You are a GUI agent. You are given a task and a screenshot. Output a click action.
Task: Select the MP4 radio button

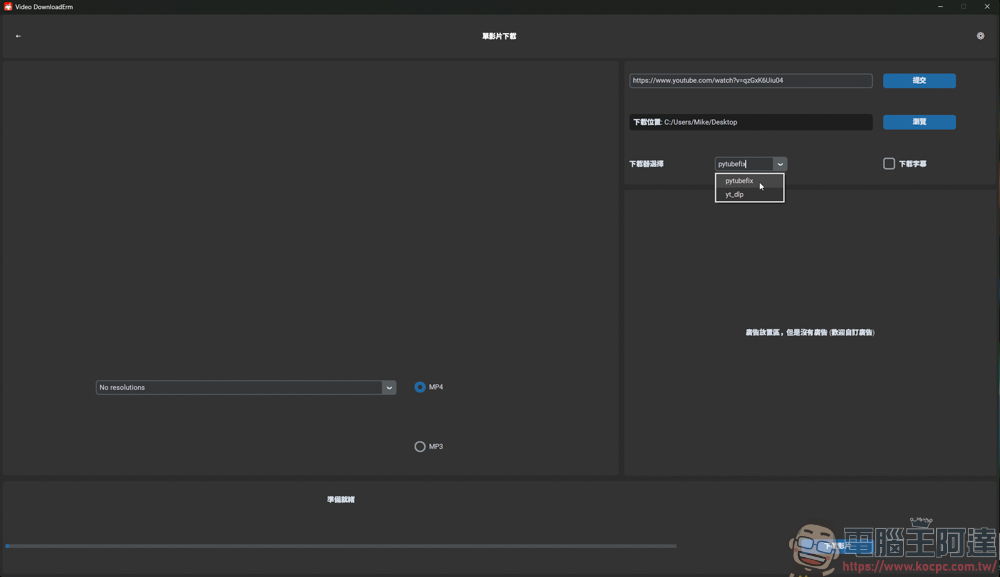point(420,387)
